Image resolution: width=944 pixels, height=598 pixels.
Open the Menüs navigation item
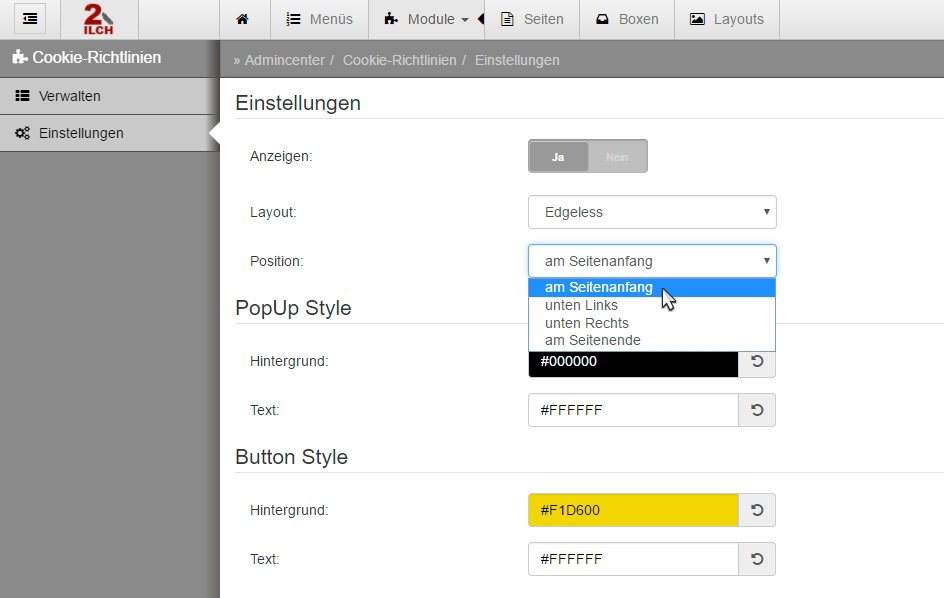coord(320,19)
